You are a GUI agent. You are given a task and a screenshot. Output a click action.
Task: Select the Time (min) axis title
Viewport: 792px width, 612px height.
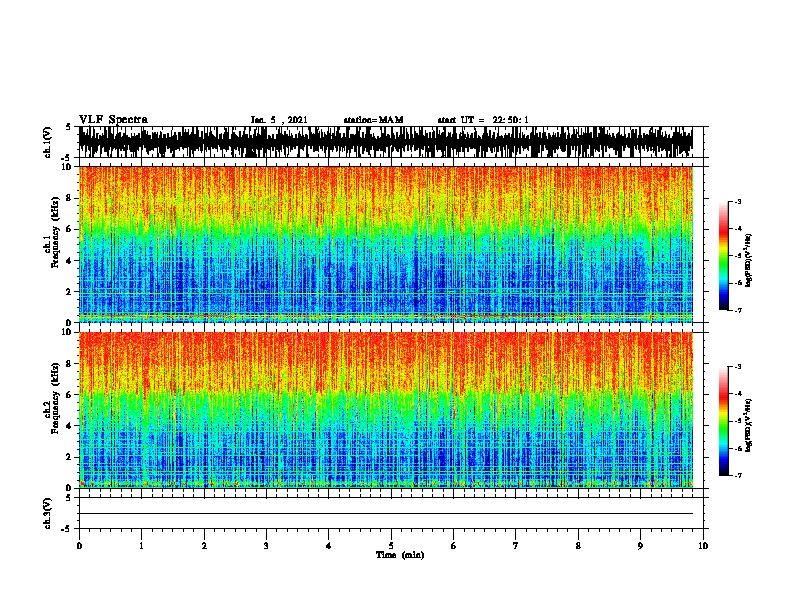[x=400, y=555]
